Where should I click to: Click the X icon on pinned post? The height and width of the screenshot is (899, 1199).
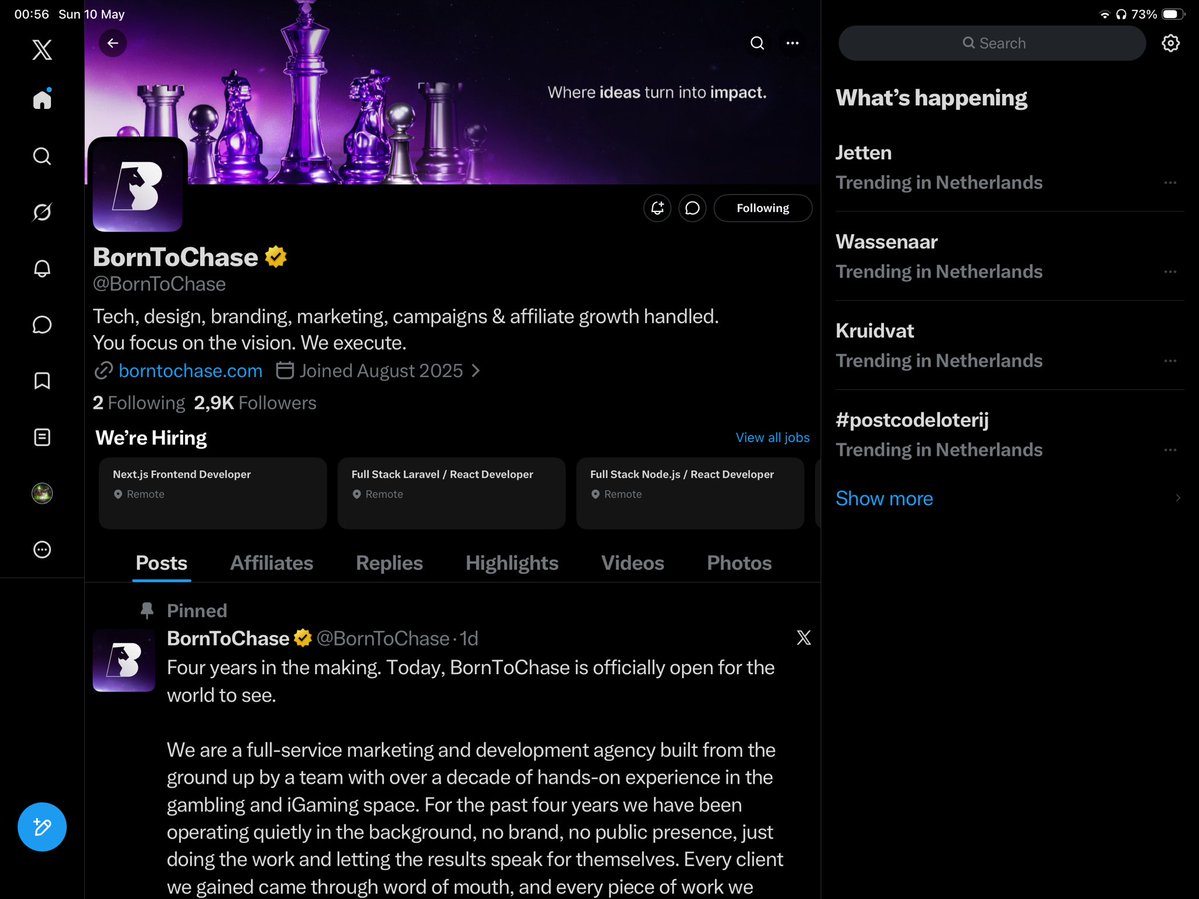click(803, 638)
